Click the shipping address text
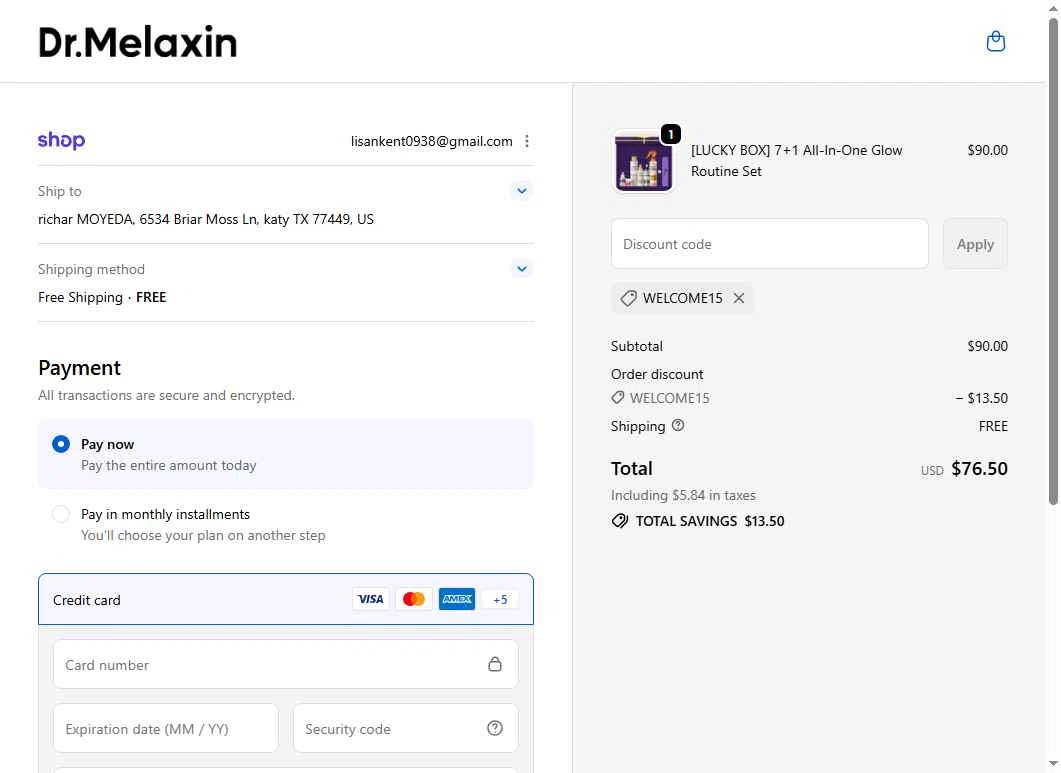1061x773 pixels. click(206, 219)
